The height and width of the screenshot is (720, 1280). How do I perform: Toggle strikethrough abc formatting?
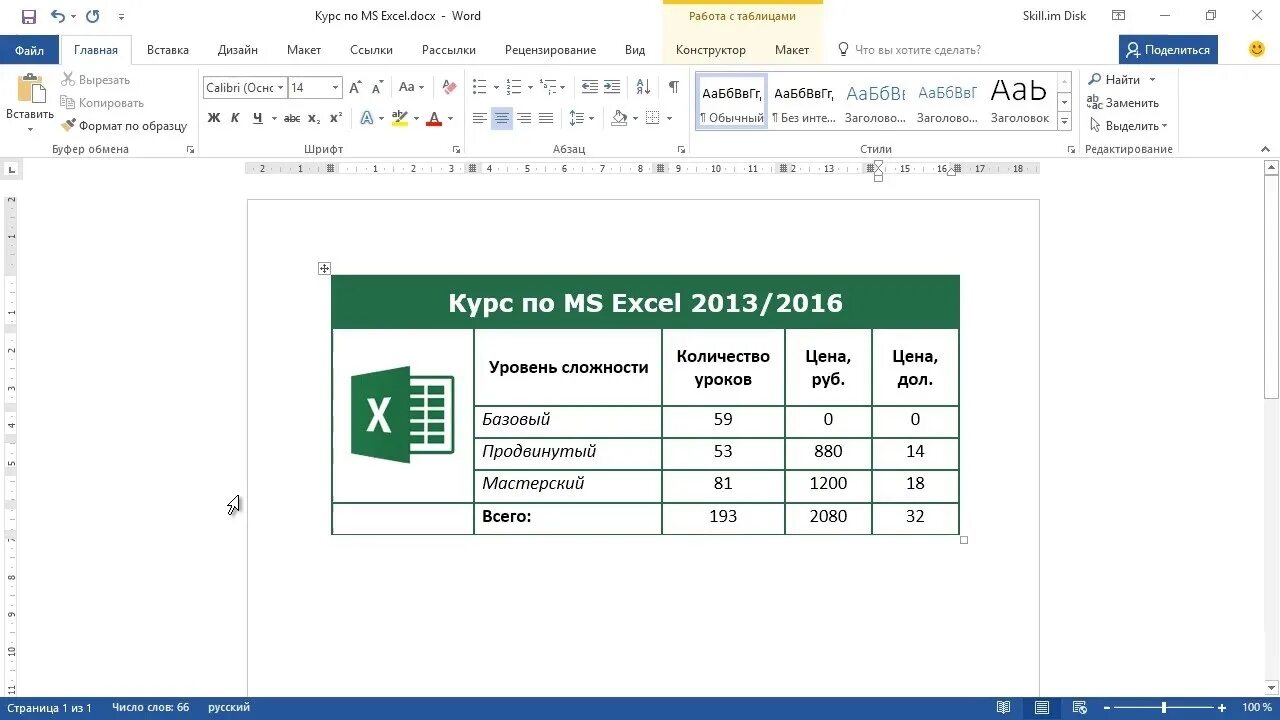pos(292,118)
